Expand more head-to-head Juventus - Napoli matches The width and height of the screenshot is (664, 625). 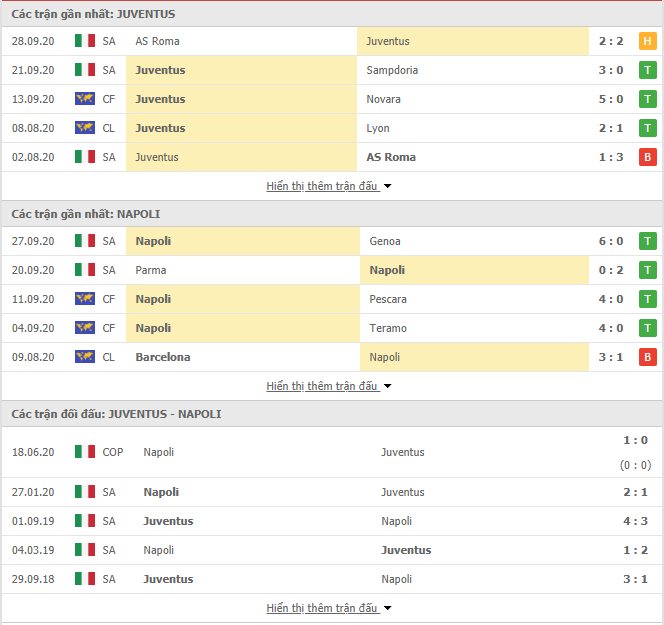pos(329,608)
